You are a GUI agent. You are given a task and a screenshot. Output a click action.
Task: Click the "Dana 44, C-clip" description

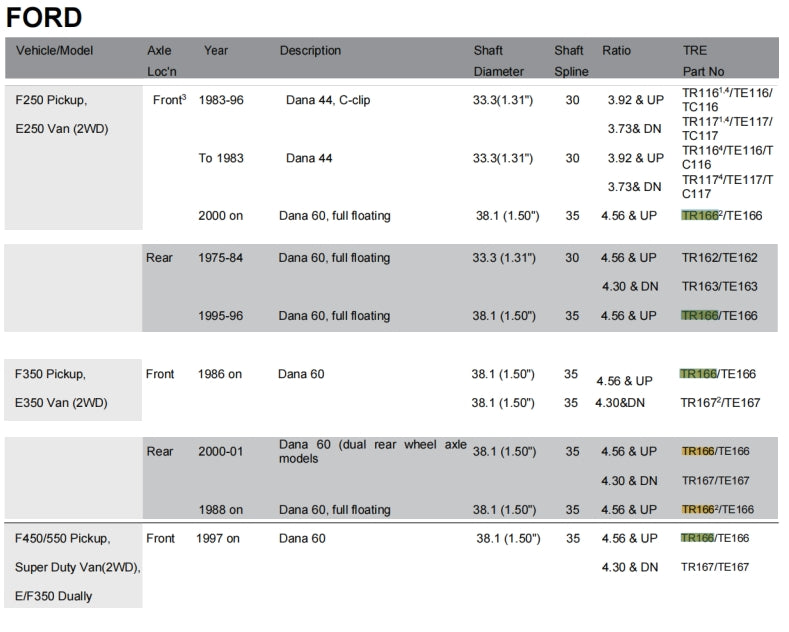tap(328, 101)
